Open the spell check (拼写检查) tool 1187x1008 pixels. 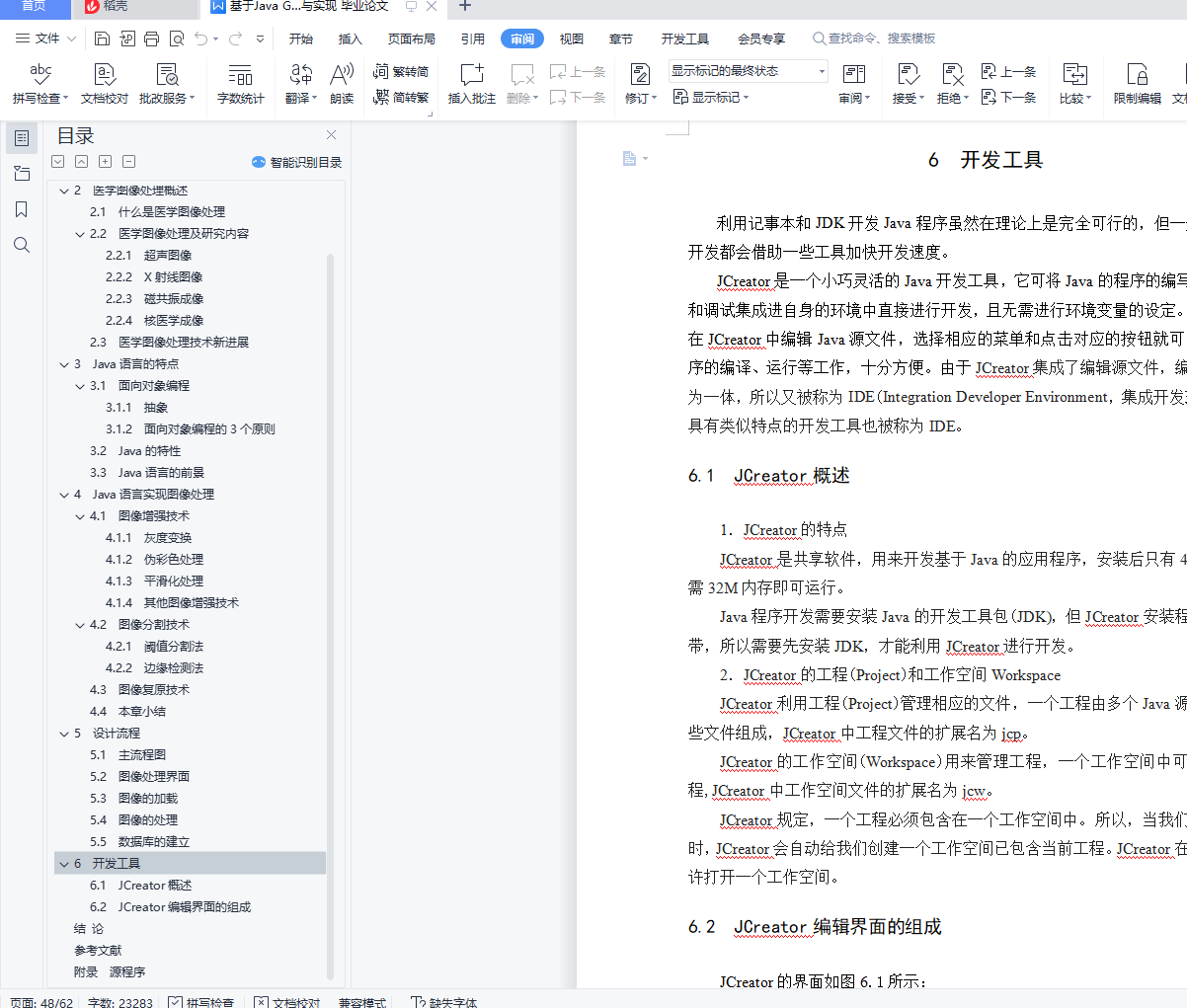pyautogui.click(x=40, y=84)
